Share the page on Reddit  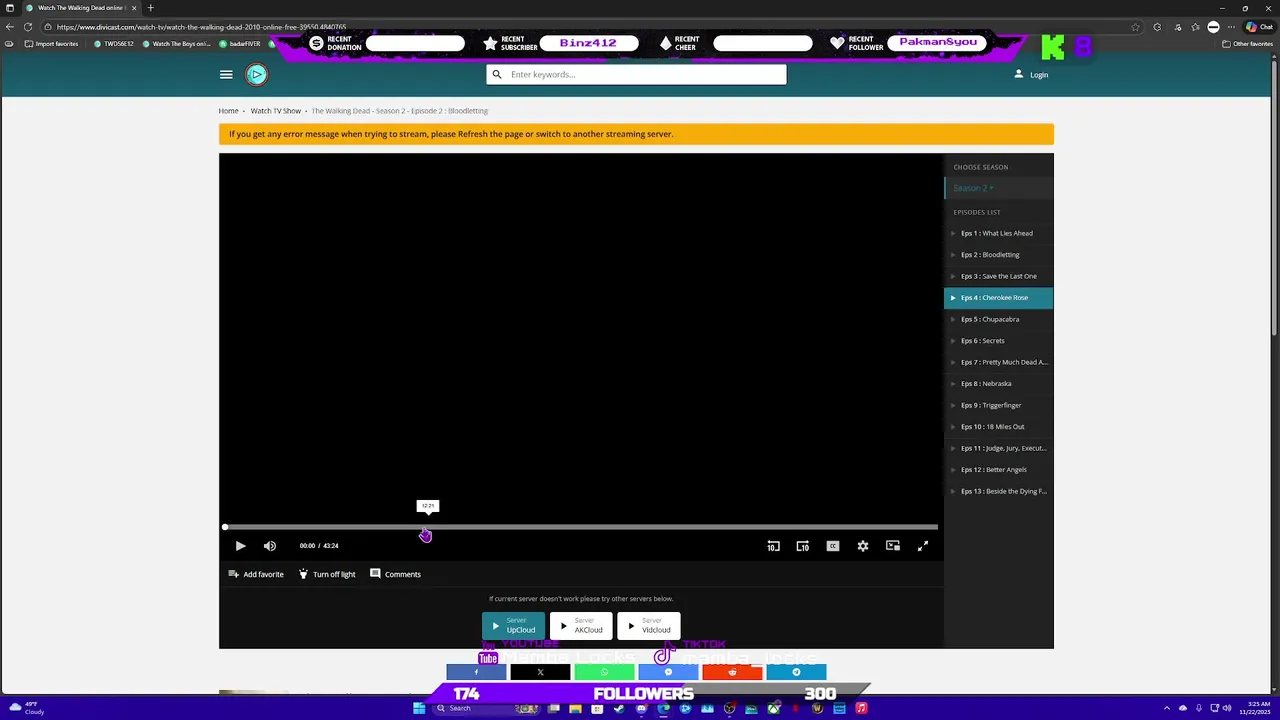pyautogui.click(x=732, y=672)
